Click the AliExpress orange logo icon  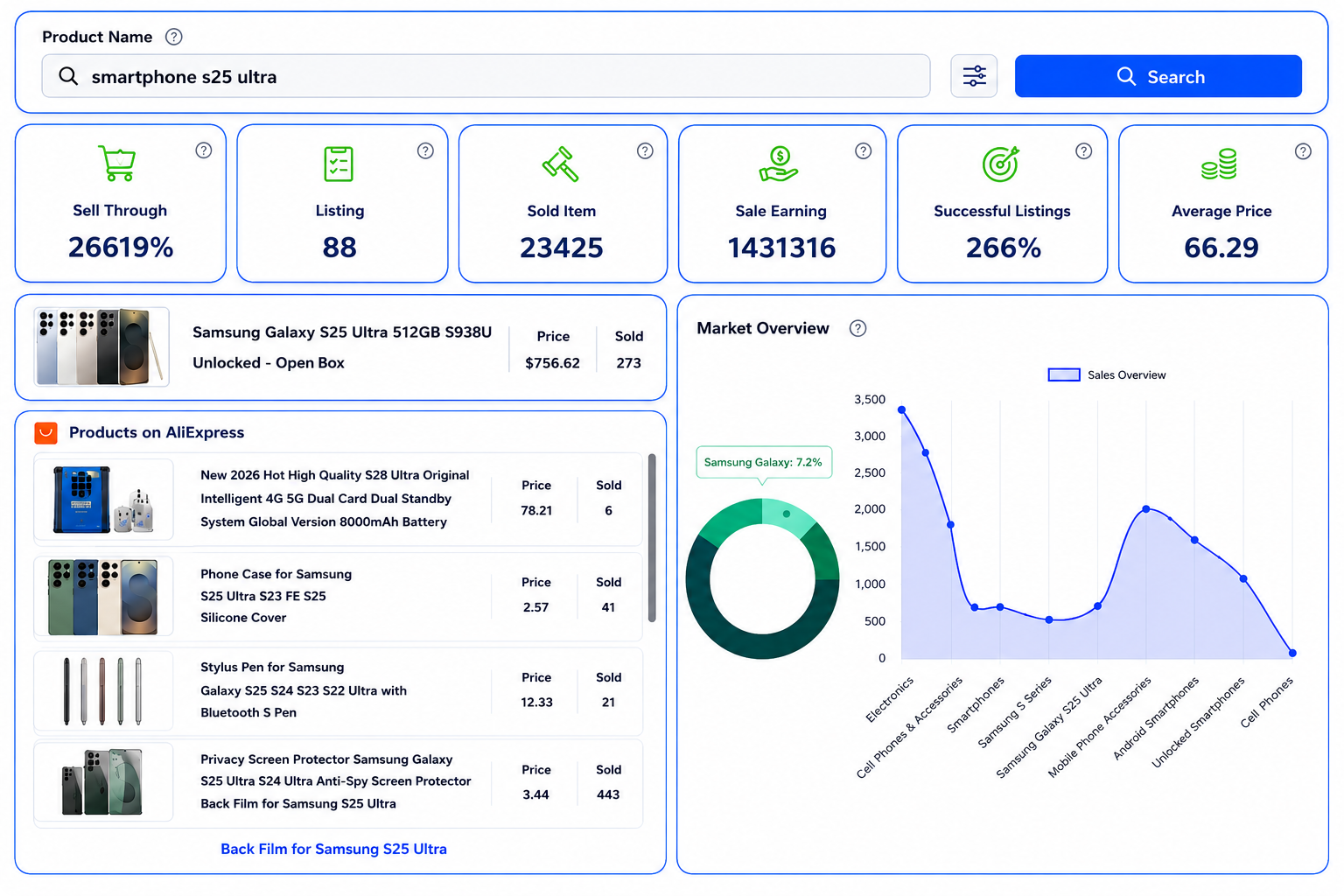coord(45,432)
